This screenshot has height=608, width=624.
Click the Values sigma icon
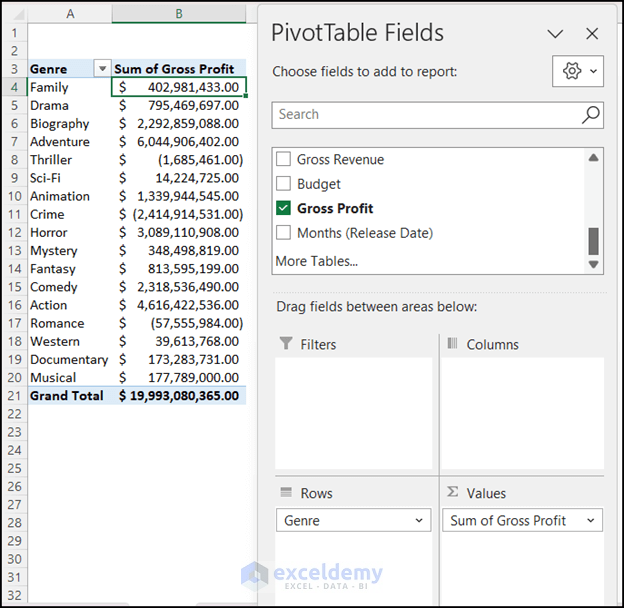pyautogui.click(x=452, y=492)
